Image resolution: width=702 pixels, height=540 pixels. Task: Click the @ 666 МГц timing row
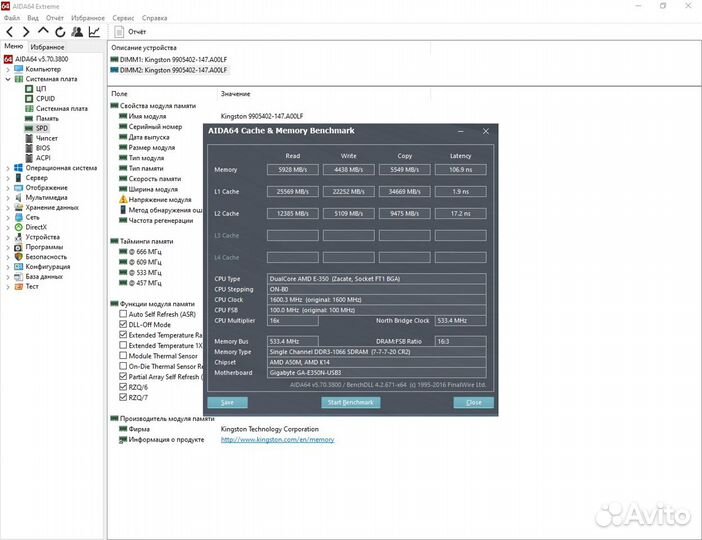pyautogui.click(x=145, y=252)
